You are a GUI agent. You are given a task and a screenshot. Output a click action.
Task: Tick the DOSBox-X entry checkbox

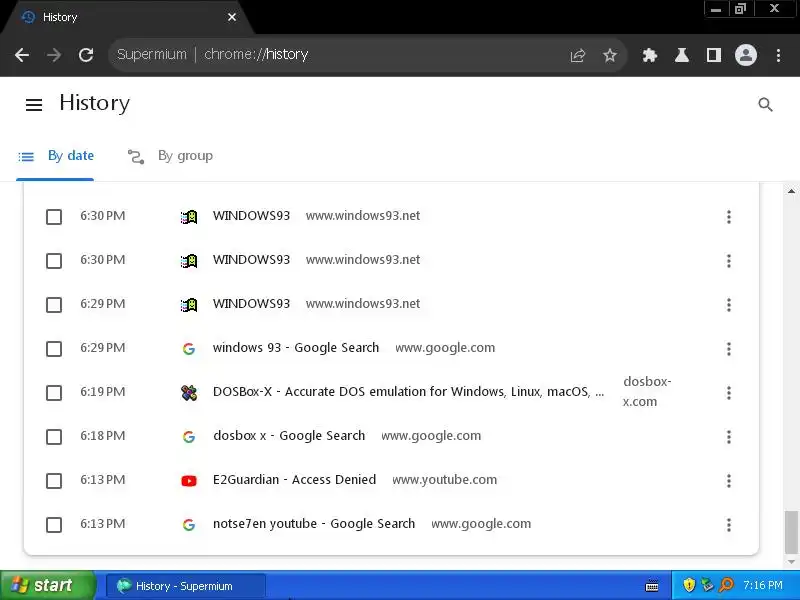coord(54,393)
